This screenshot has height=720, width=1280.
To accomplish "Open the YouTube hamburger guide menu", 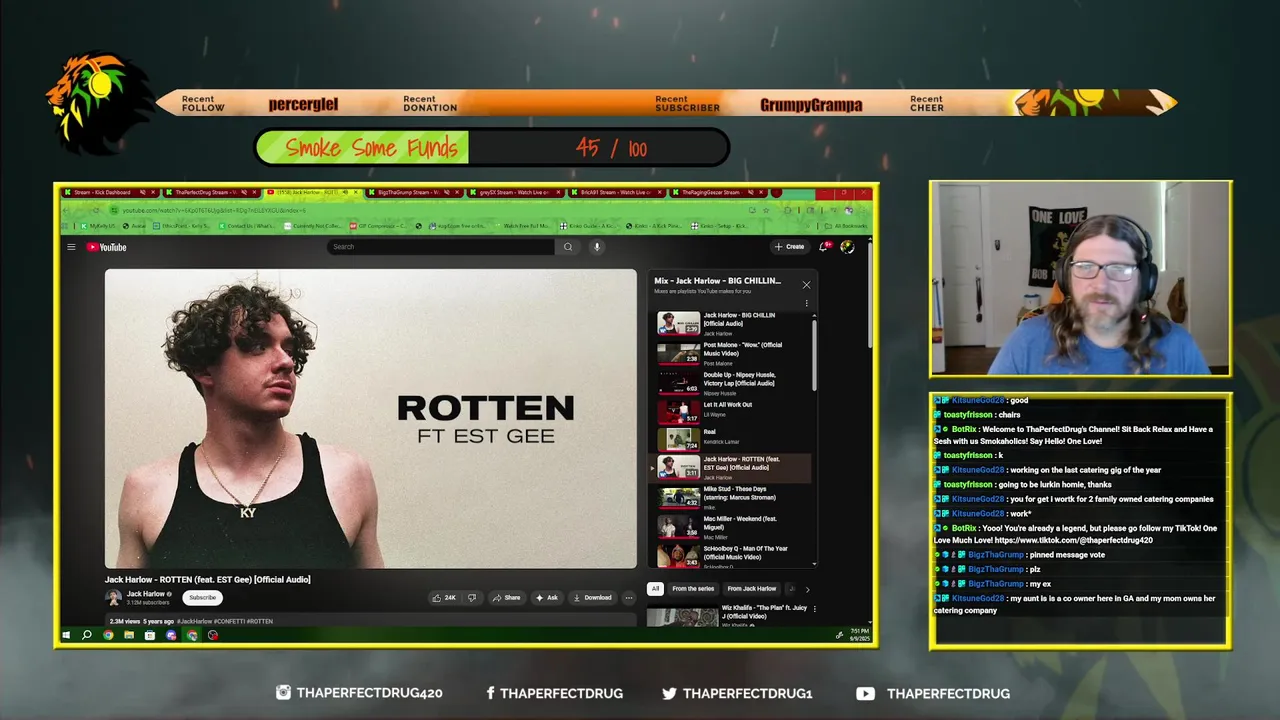I will point(71,247).
